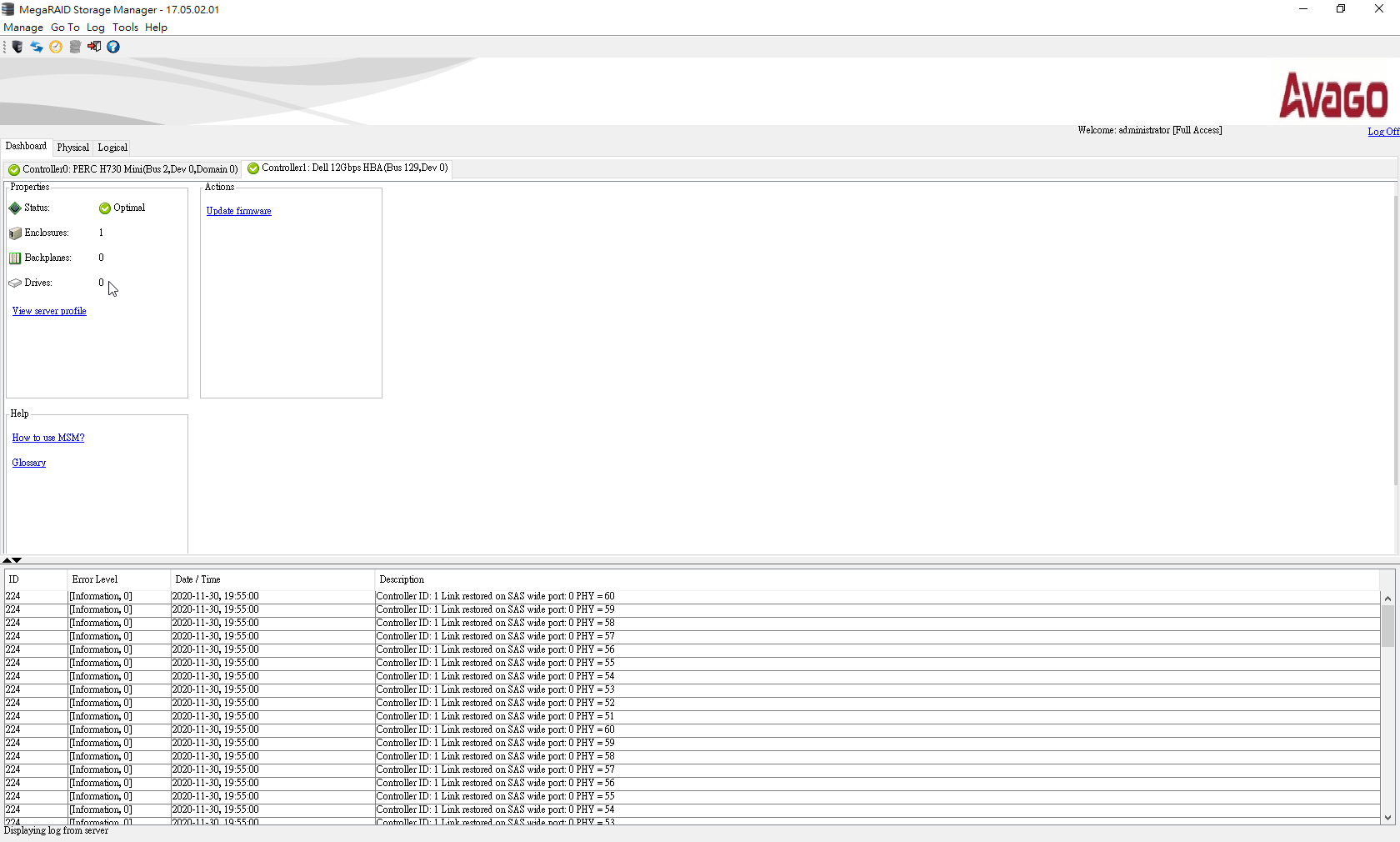Select the first log row with PHY = 60
The width and height of the screenshot is (1400, 842).
pos(692,596)
